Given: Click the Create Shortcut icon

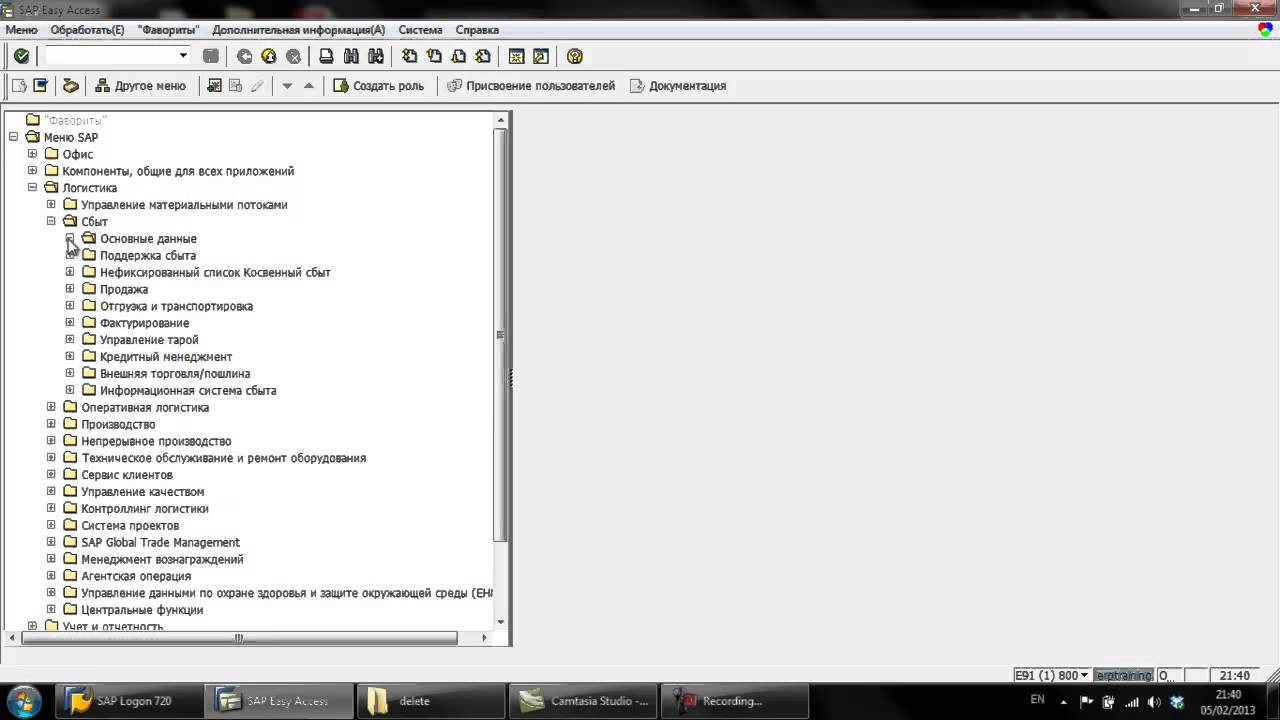Looking at the screenshot, I should [x=541, y=56].
